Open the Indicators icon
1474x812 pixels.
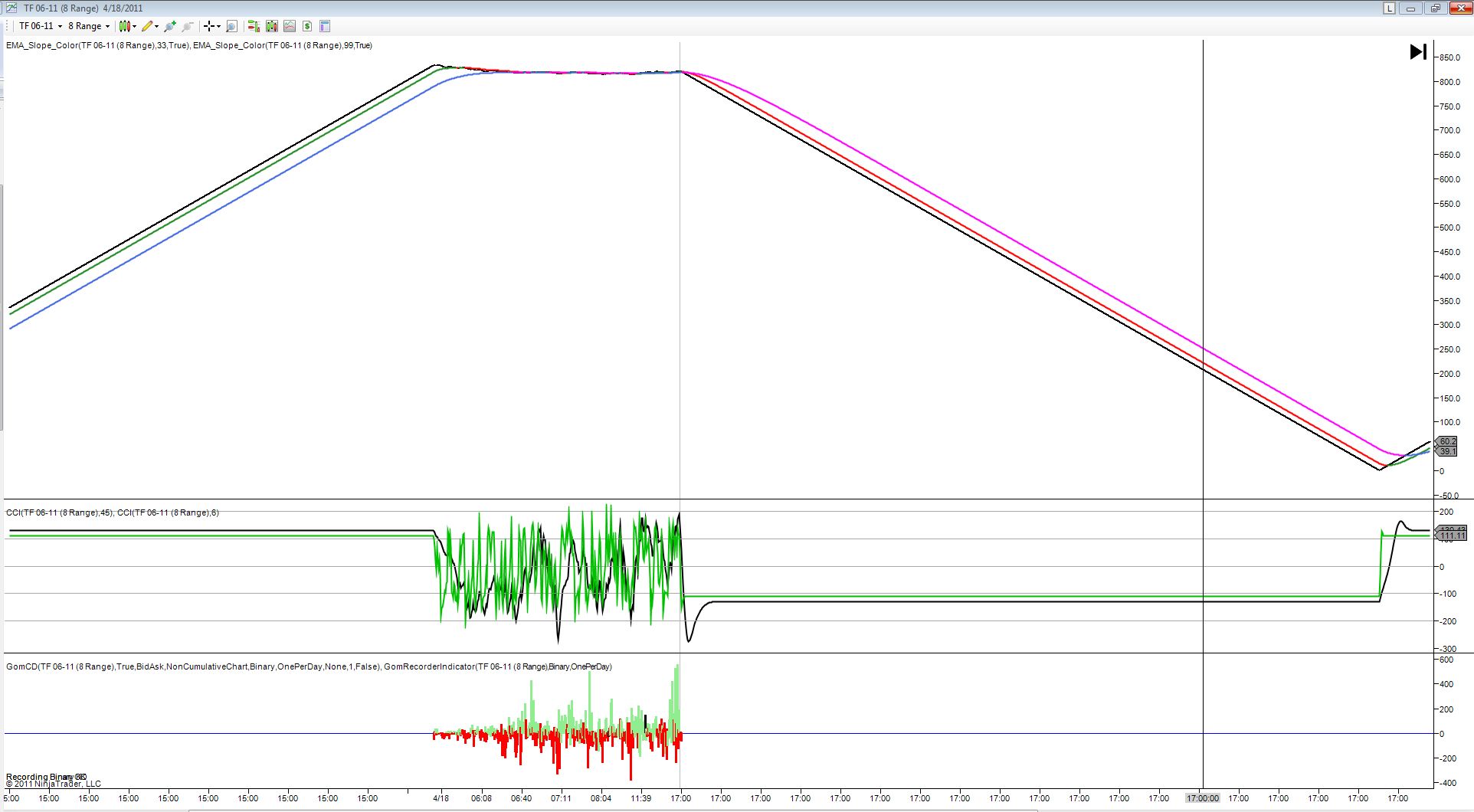click(x=290, y=26)
